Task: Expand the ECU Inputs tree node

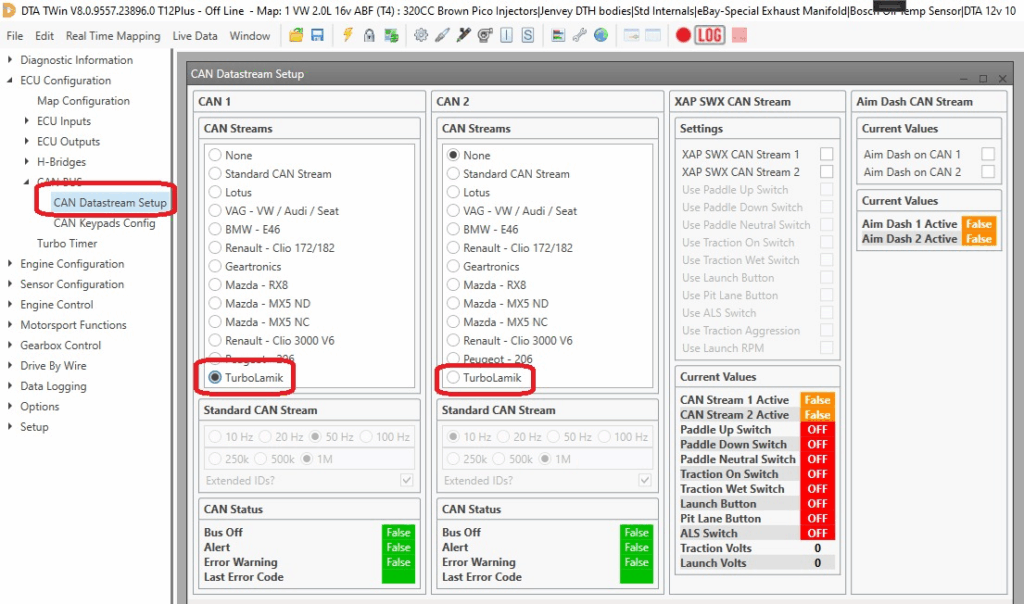Action: (27, 121)
